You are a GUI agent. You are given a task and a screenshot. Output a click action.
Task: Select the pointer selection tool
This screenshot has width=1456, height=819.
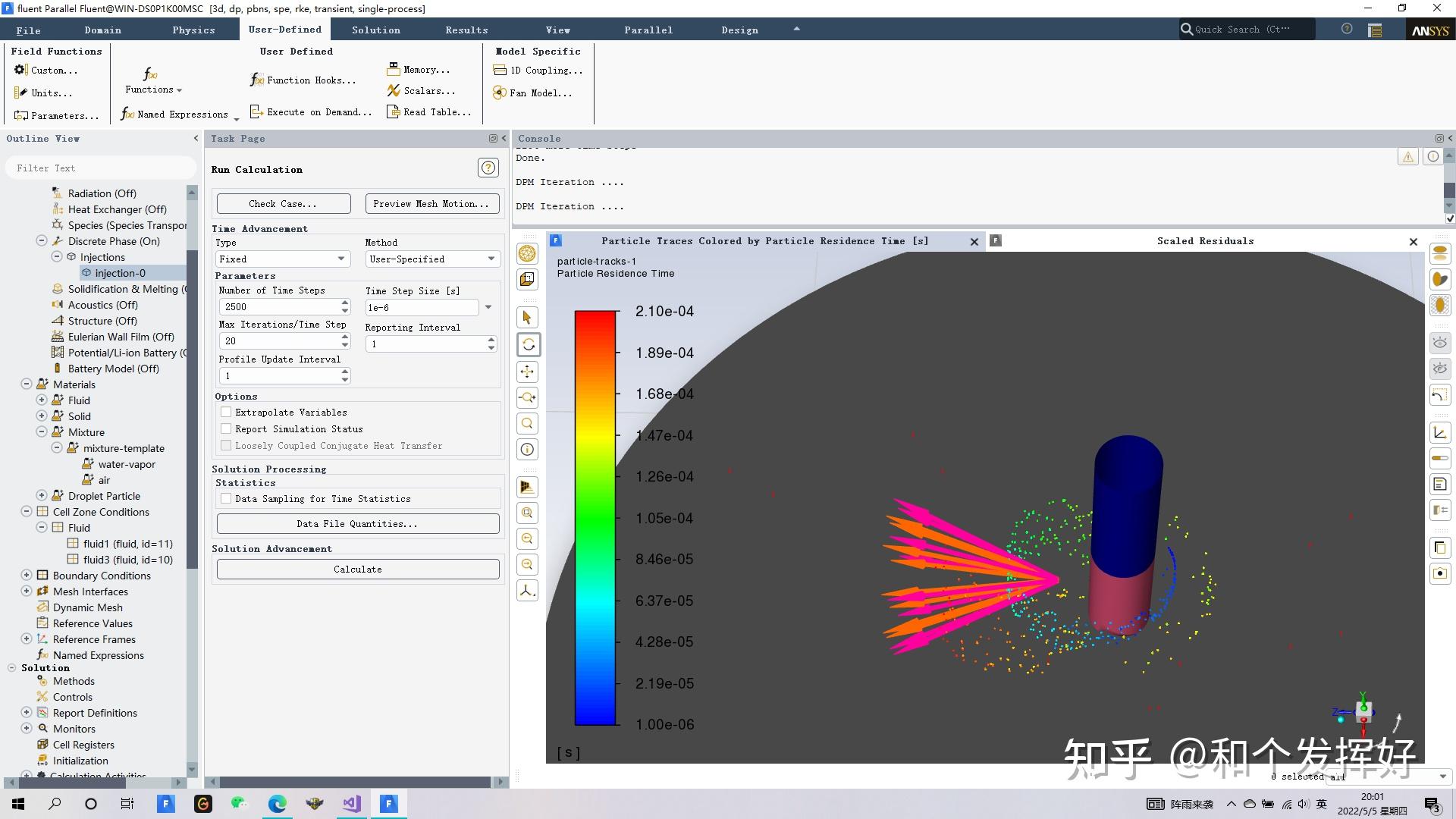(528, 318)
